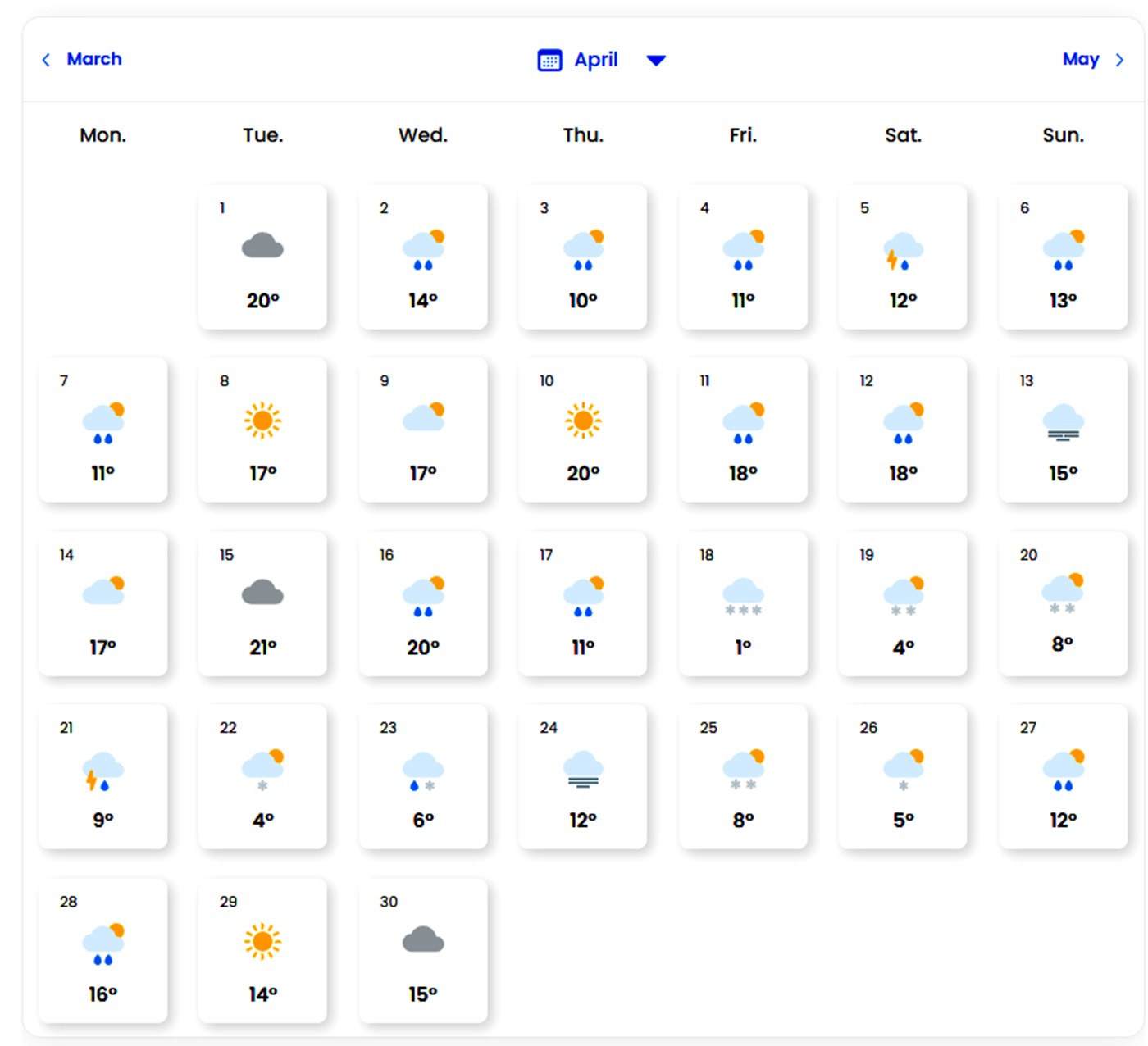This screenshot has width=1148, height=1046.
Task: Click the thunderstorm icon on April 21
Action: point(102,771)
